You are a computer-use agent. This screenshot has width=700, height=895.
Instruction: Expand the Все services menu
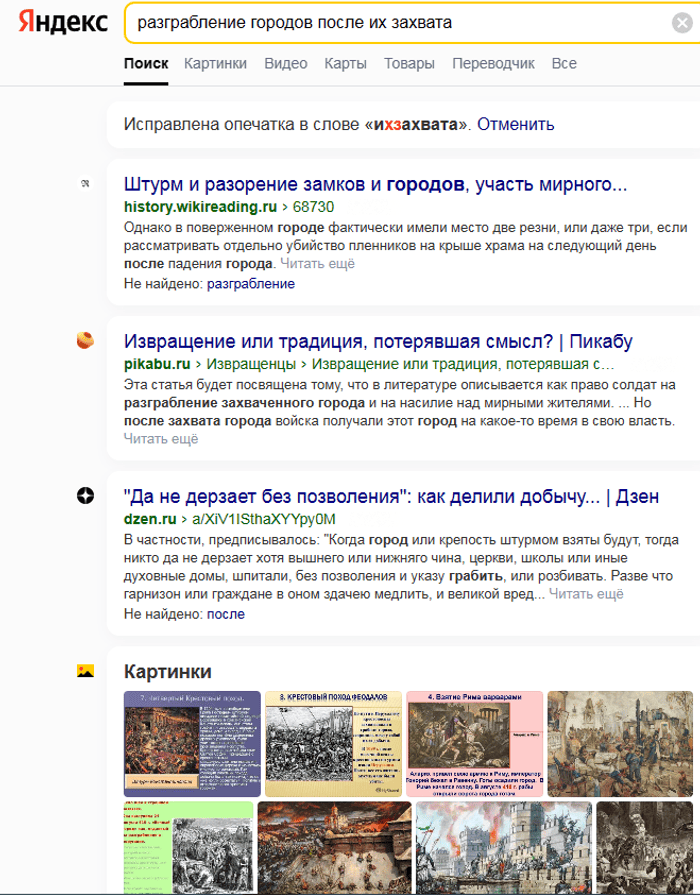tap(564, 63)
